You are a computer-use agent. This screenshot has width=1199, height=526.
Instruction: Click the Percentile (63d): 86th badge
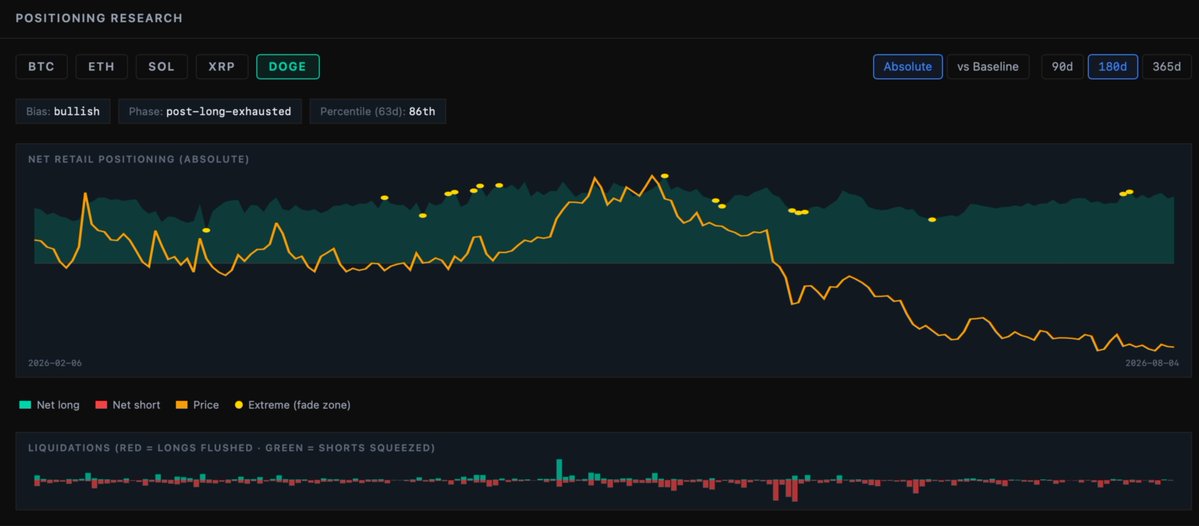(378, 111)
